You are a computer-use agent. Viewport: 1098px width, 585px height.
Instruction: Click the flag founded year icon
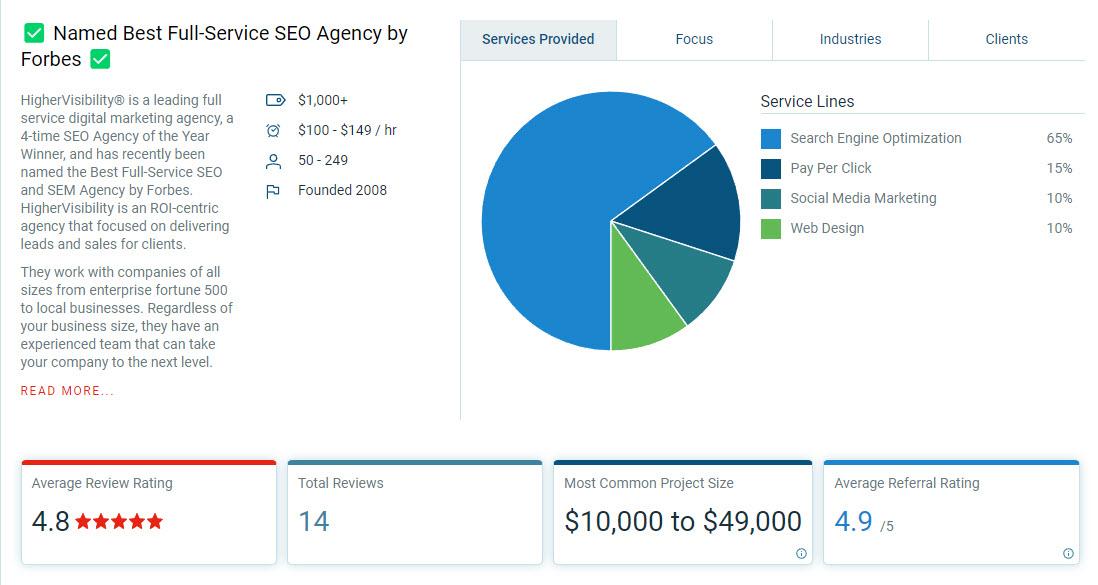(274, 191)
